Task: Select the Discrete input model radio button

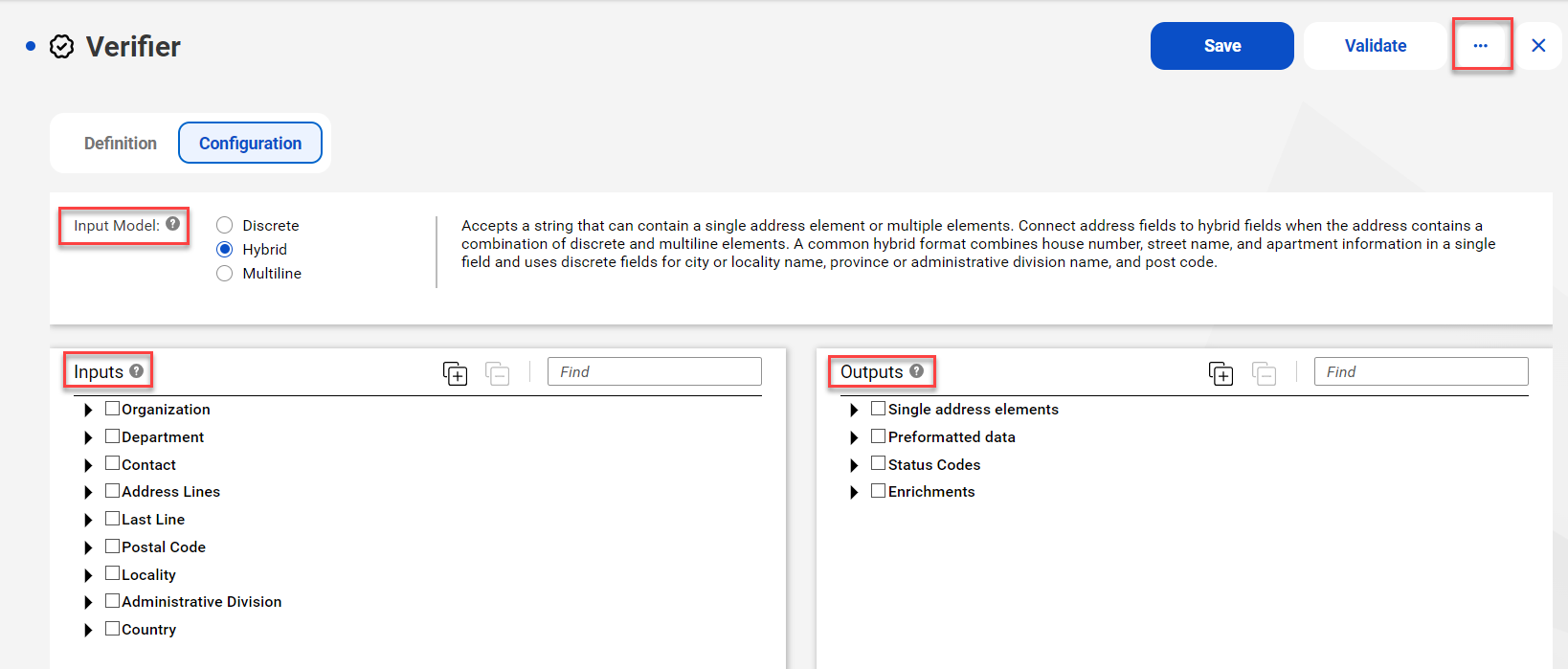Action: point(225,225)
